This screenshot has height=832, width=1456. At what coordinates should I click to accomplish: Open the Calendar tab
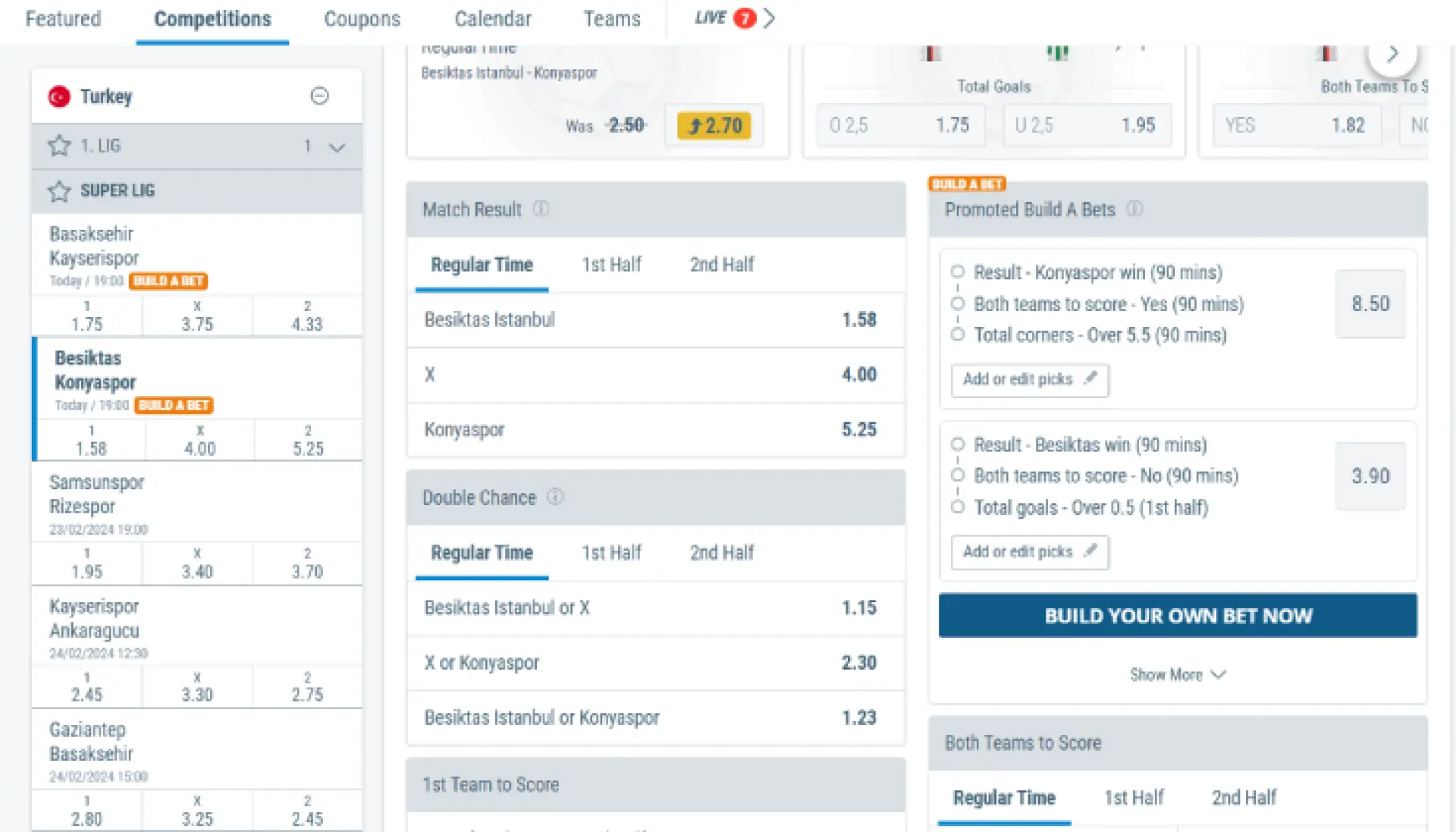tap(493, 19)
